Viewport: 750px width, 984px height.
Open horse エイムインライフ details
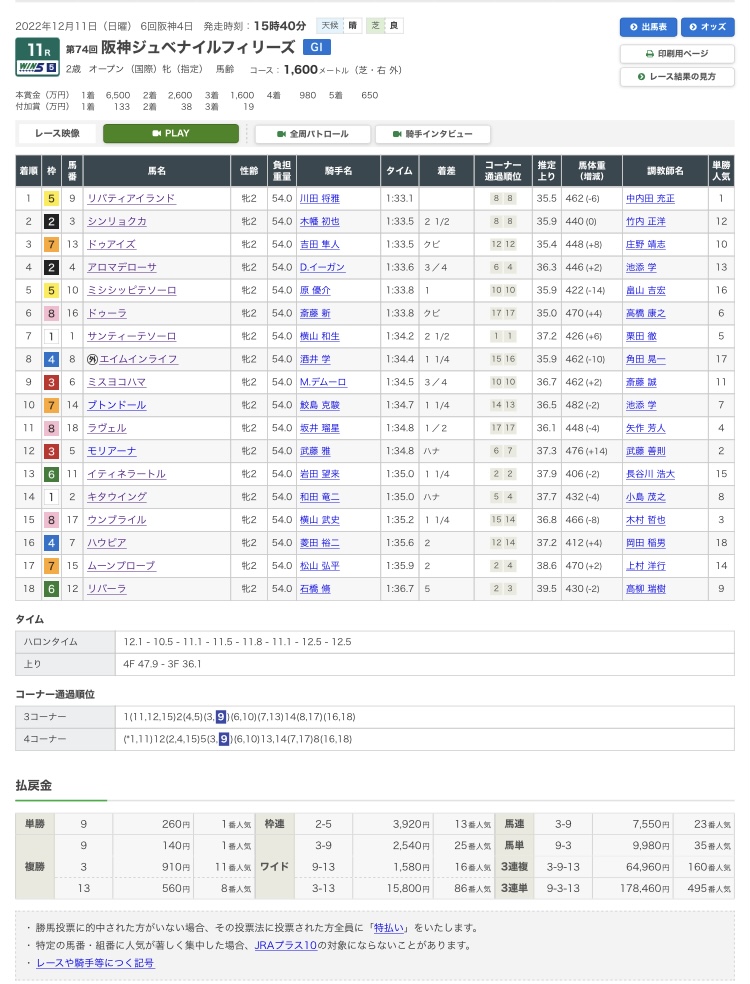tap(138, 359)
